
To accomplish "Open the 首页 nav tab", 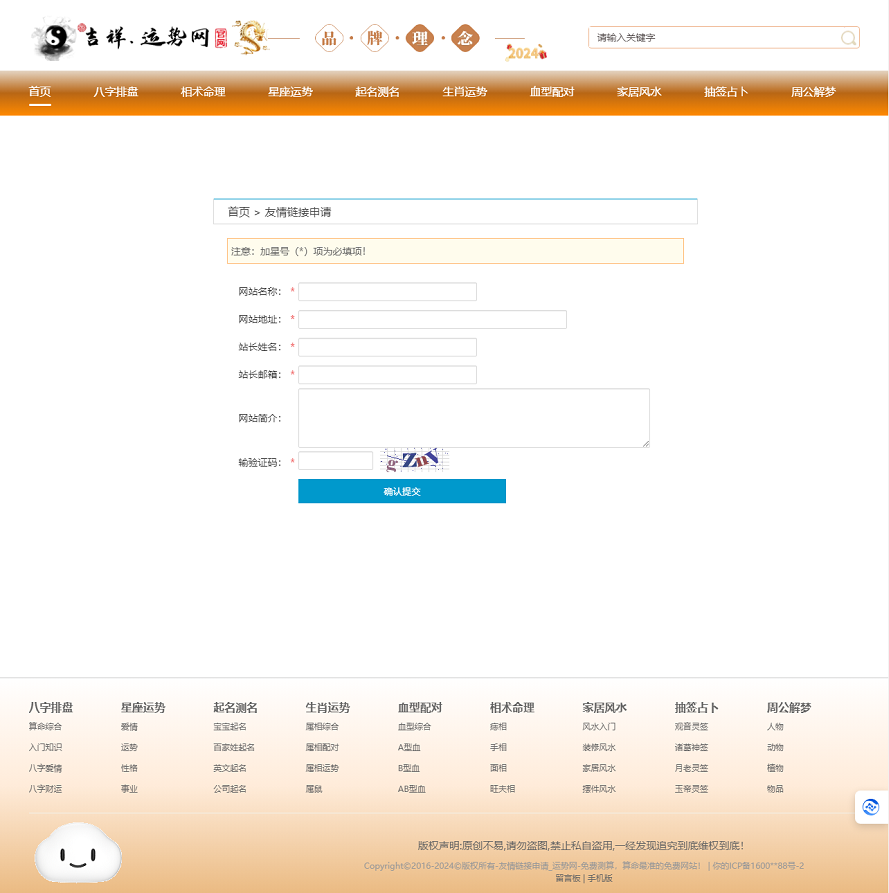I will tap(40, 92).
